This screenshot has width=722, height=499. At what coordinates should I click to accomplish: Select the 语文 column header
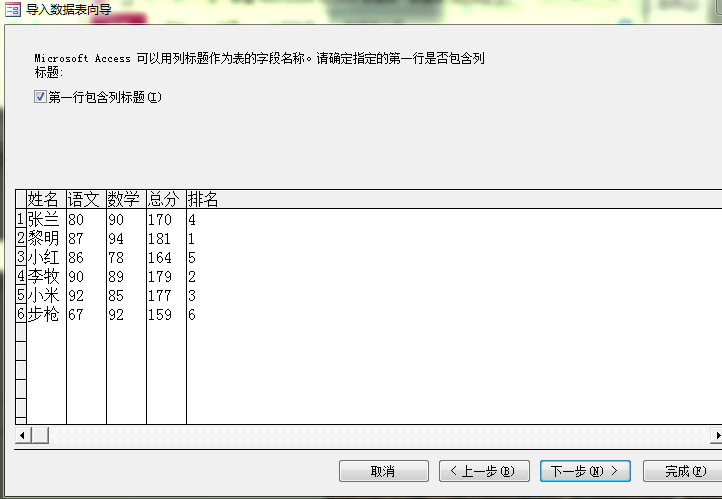(x=87, y=199)
